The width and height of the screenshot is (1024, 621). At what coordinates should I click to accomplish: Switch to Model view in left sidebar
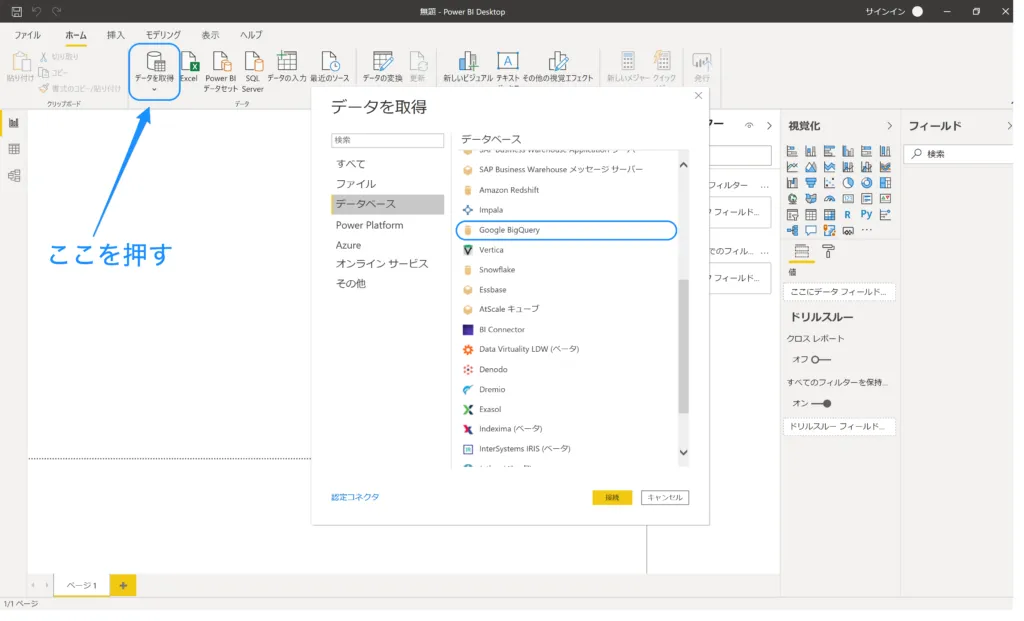point(14,177)
